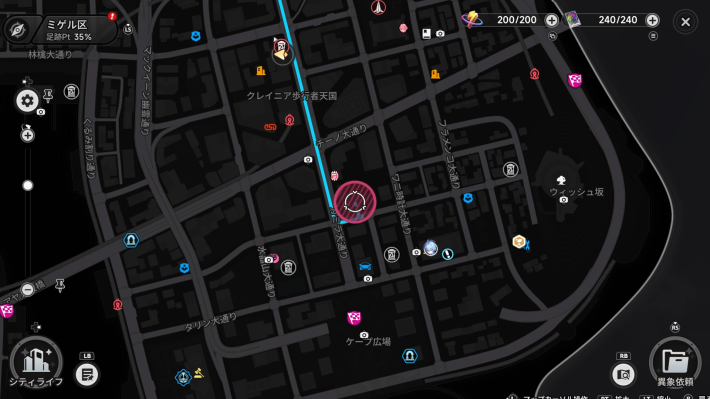Open the シティライフ menu
The width and height of the screenshot is (710, 399).
(36, 363)
